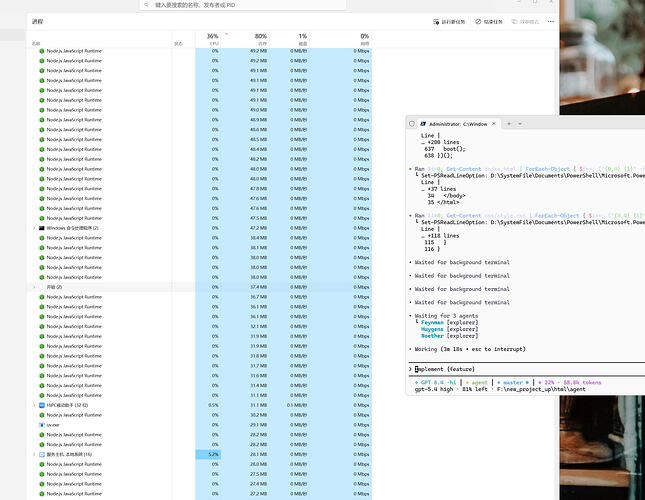The width and height of the screenshot is (645, 500).
Task: Expand the HiPC mobile assistant process group
Action: click(34, 405)
